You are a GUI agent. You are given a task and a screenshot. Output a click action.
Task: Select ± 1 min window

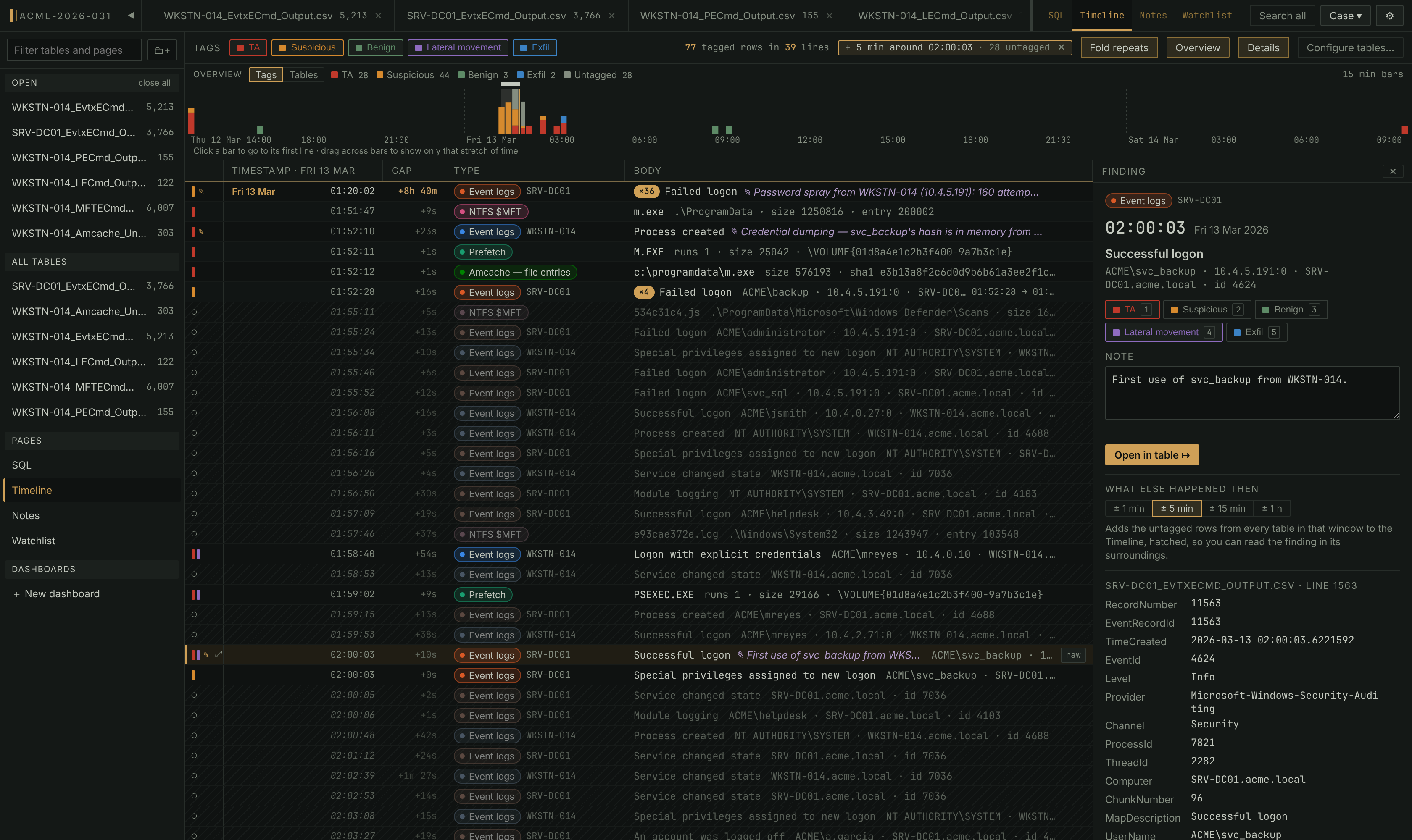pos(1129,508)
